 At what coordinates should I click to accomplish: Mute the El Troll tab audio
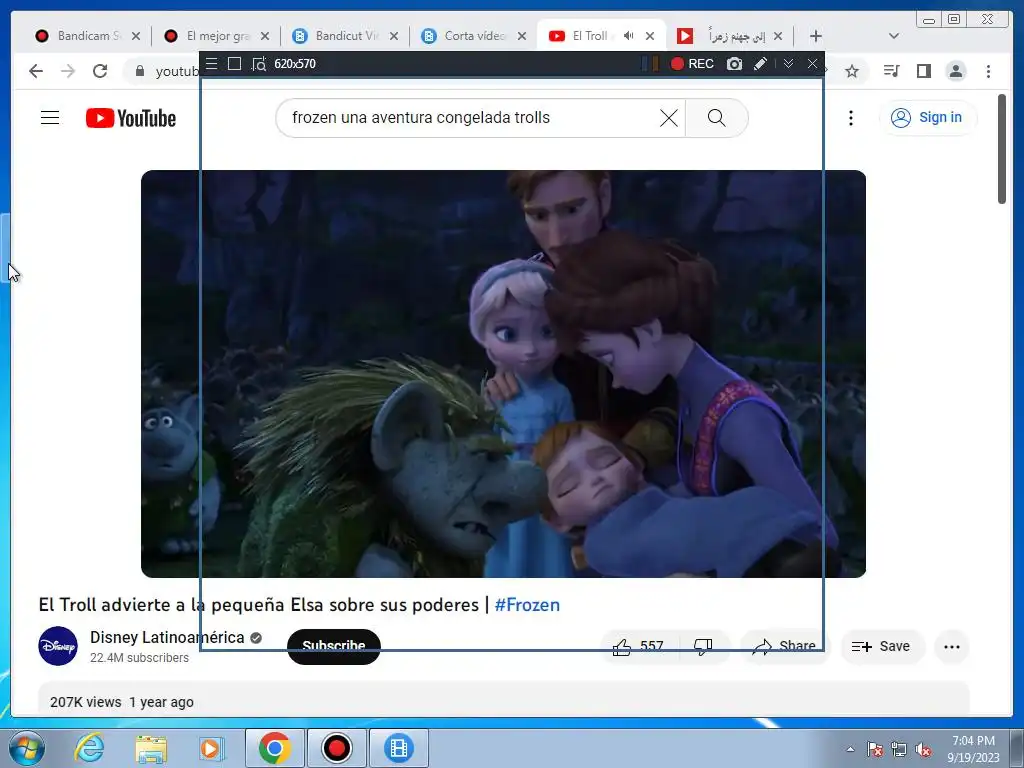click(x=628, y=36)
